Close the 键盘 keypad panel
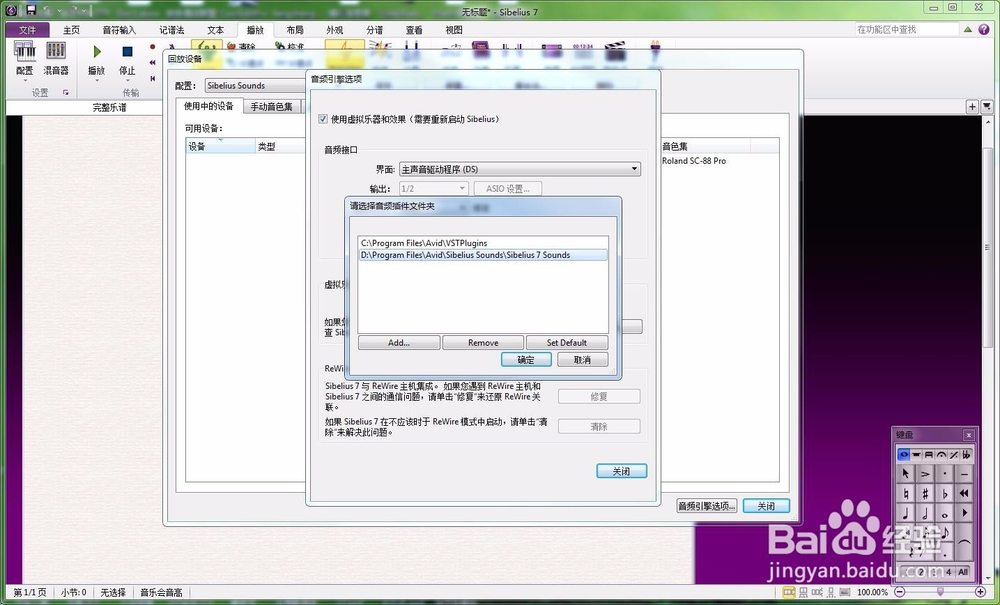This screenshot has height=605, width=1000. tap(969, 435)
